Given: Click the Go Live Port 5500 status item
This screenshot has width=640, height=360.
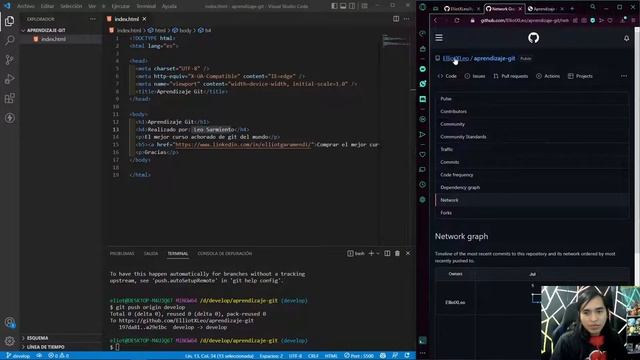Looking at the screenshot, I should (x=359, y=356).
